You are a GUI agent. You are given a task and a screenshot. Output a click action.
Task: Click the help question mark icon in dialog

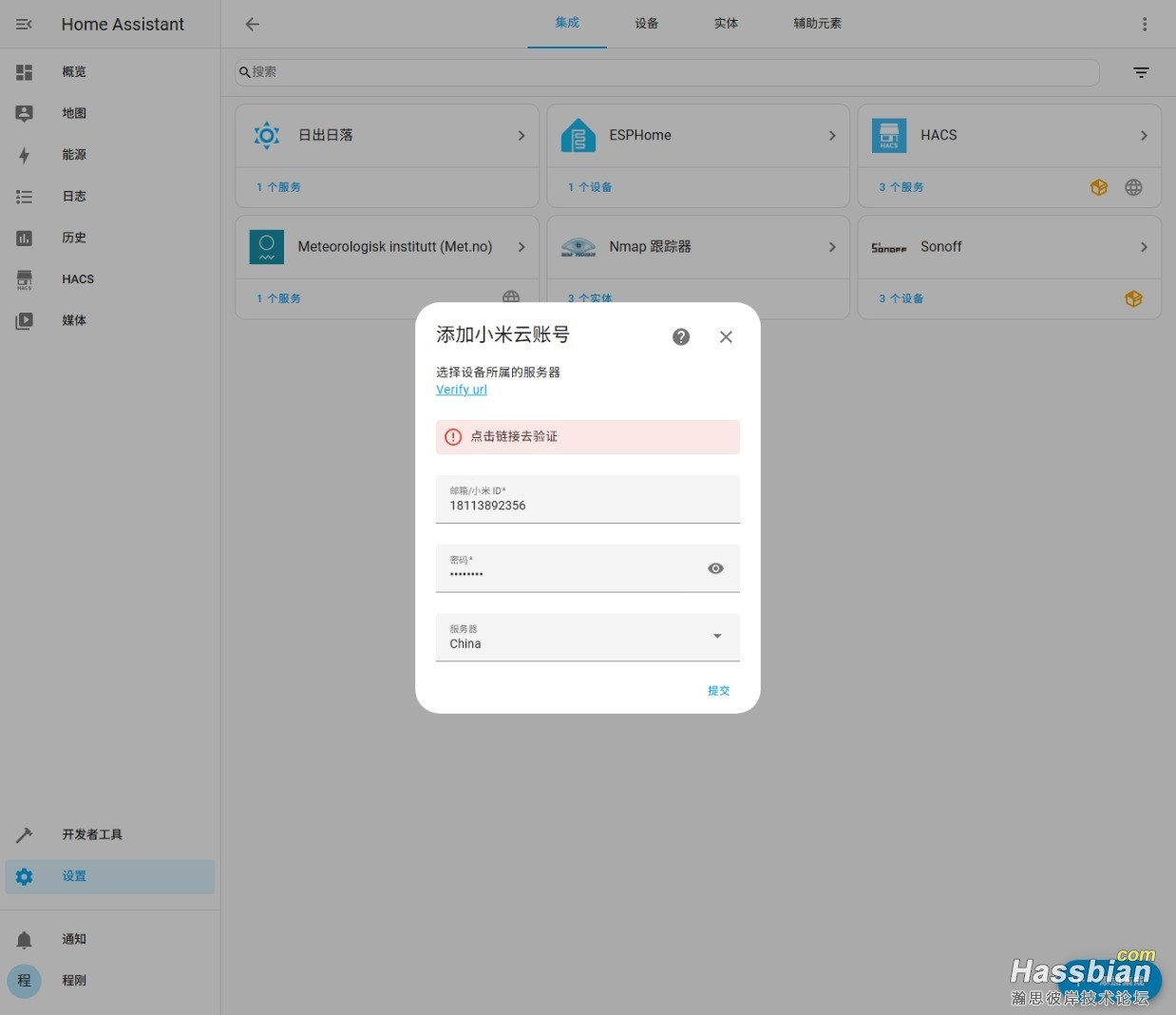click(x=681, y=336)
